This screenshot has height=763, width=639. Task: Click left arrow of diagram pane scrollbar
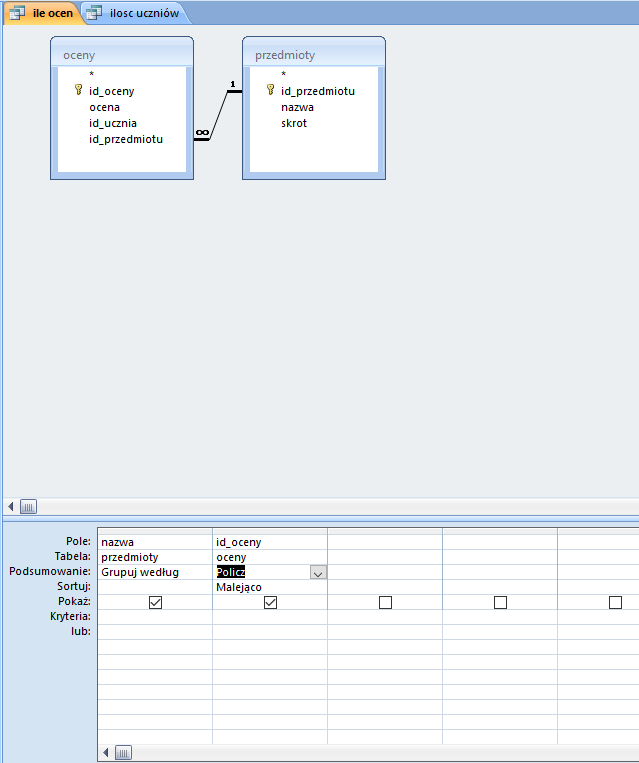pyautogui.click(x=11, y=506)
